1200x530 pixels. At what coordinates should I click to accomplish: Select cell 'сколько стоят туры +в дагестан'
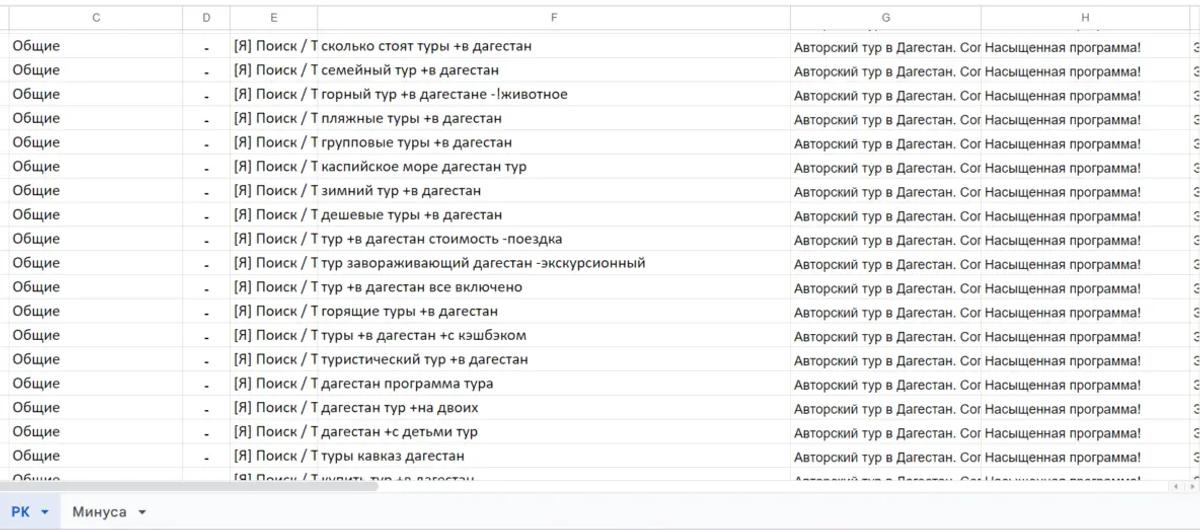(x=554, y=46)
